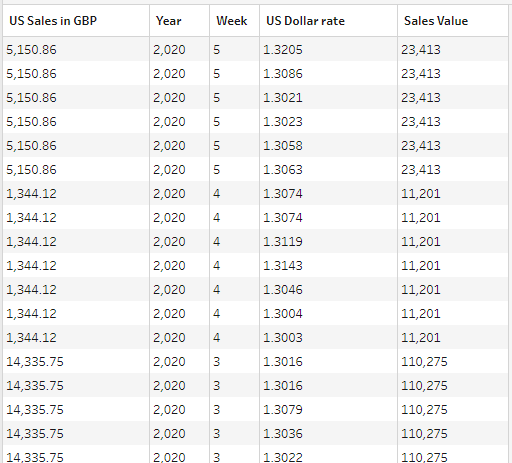Select the cell with rate 1.3119
The height and width of the screenshot is (463, 512).
[x=328, y=241]
